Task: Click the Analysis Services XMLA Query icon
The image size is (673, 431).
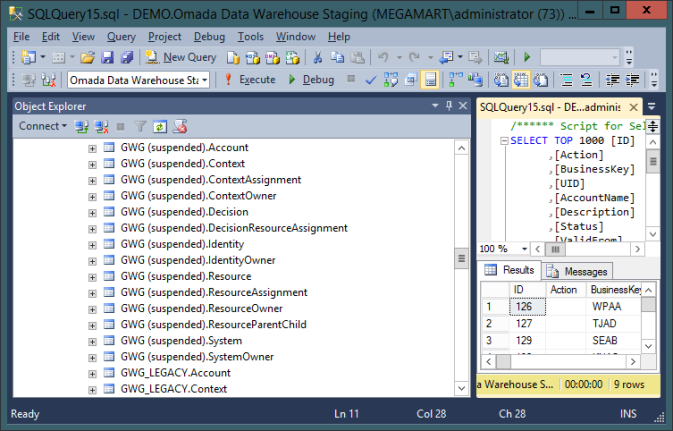Action: [x=292, y=57]
